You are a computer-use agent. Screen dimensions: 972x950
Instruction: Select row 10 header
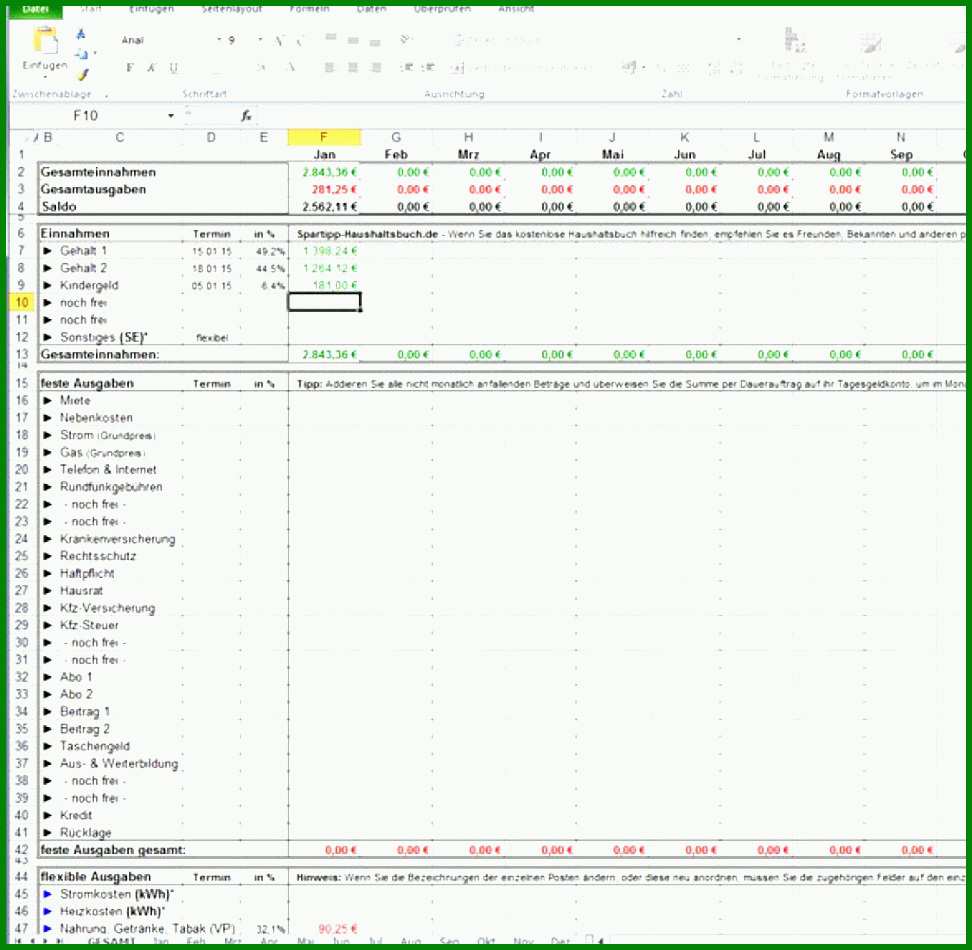click(22, 302)
